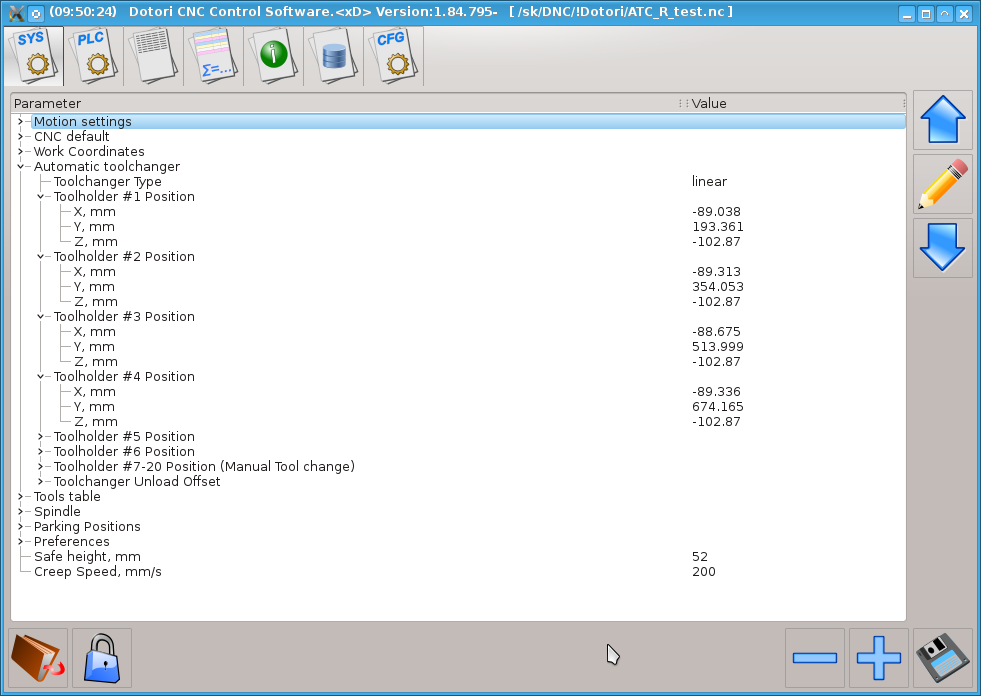Viewport: 981px width, 696px height.
Task: Open the SYS settings page
Action: point(34,56)
